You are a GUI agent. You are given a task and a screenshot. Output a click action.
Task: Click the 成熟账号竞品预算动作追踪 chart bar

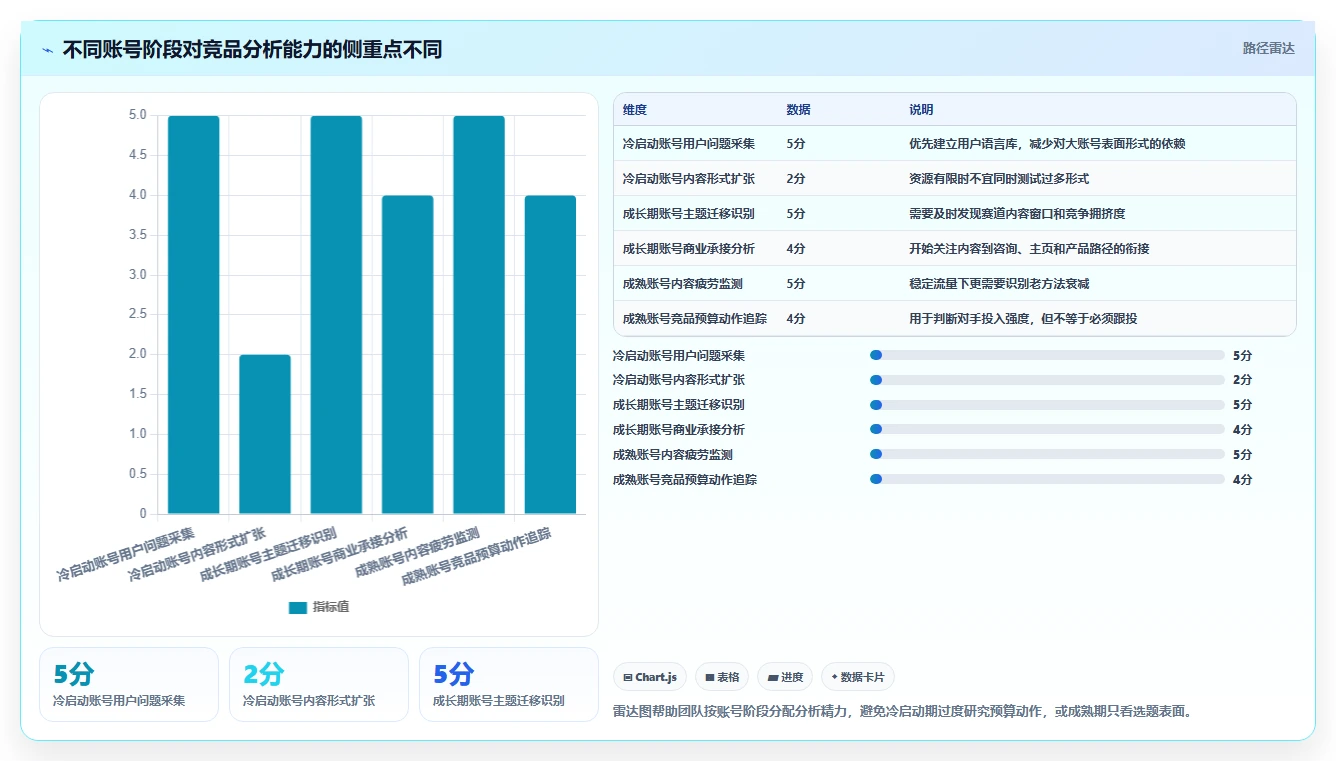coord(551,355)
